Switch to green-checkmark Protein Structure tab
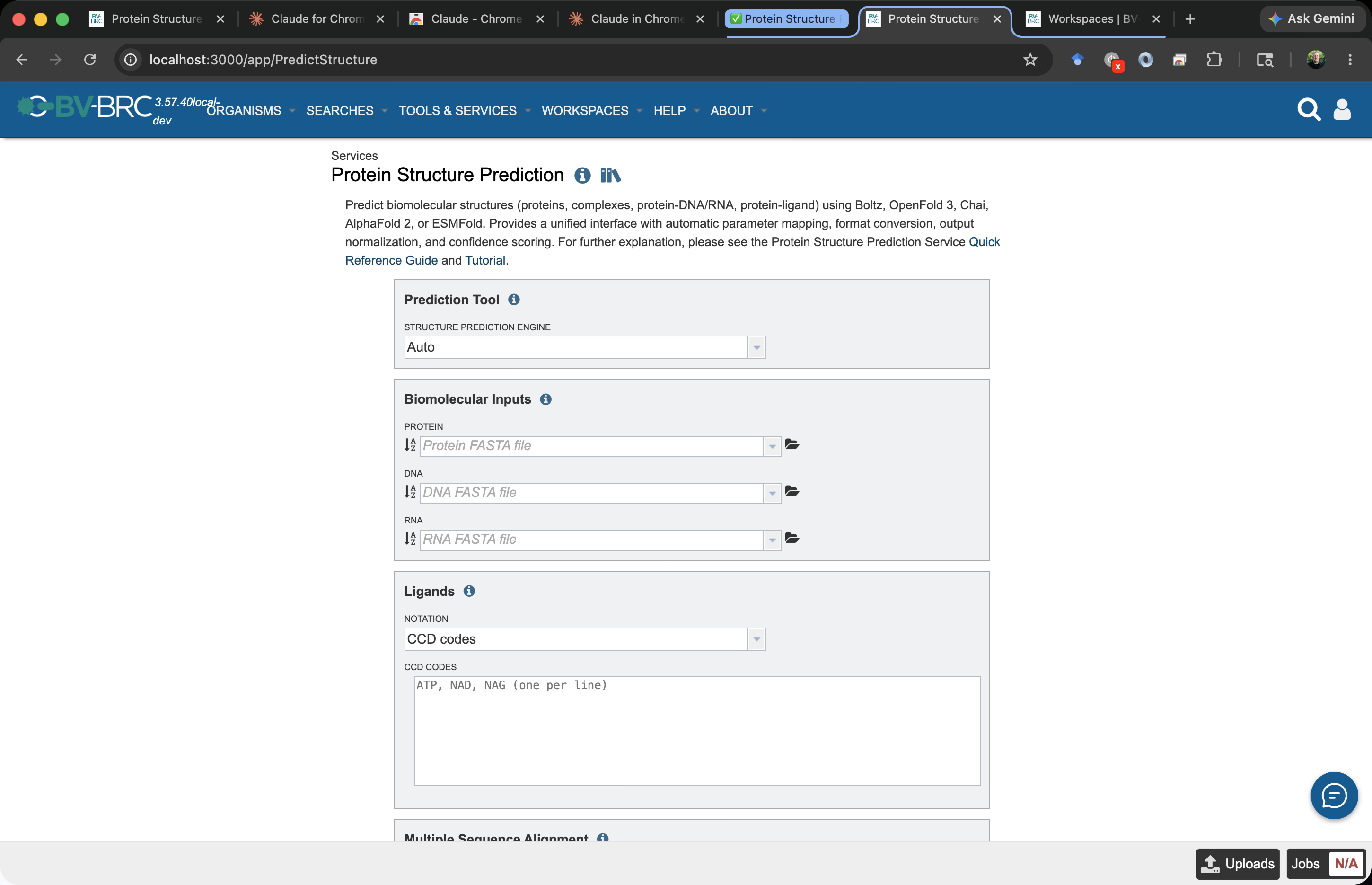 coord(787,19)
